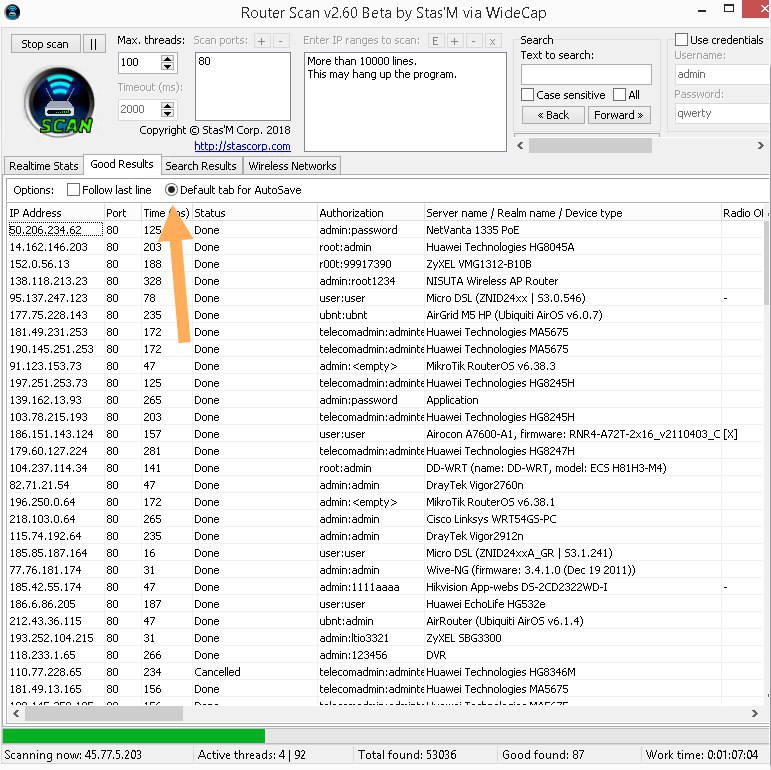Add a scan port with the plus button
This screenshot has height=770, width=771.
262,41
